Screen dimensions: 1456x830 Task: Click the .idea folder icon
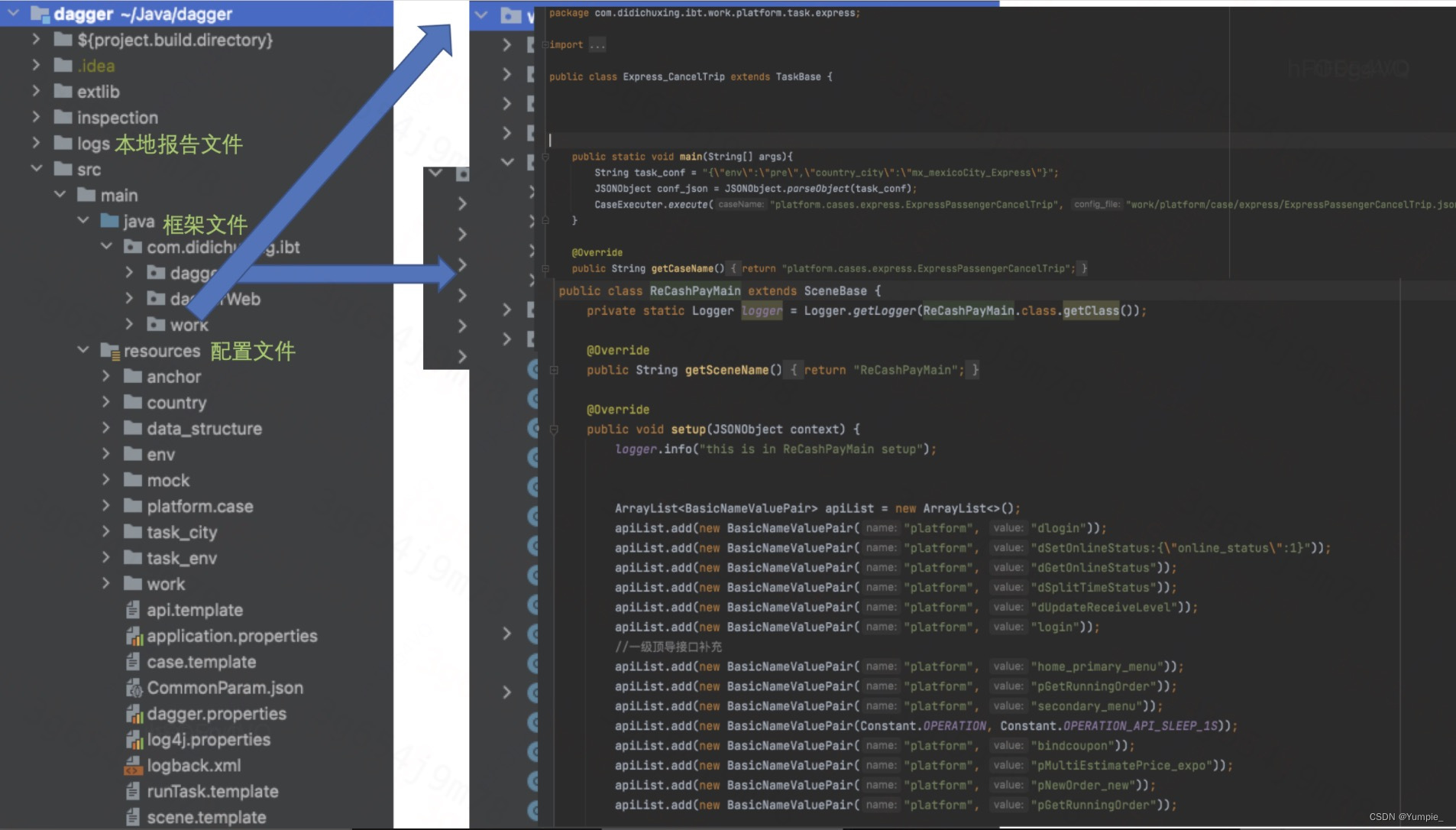coord(63,66)
